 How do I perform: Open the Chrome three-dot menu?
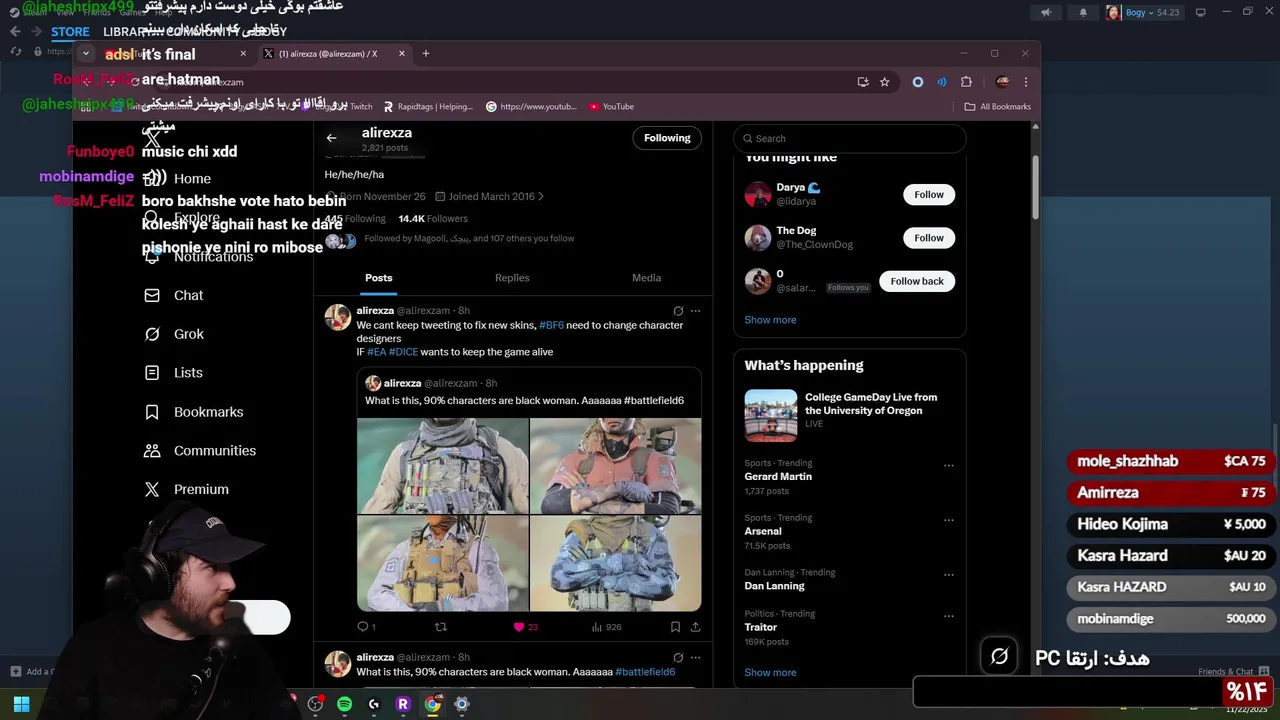pos(1025,82)
